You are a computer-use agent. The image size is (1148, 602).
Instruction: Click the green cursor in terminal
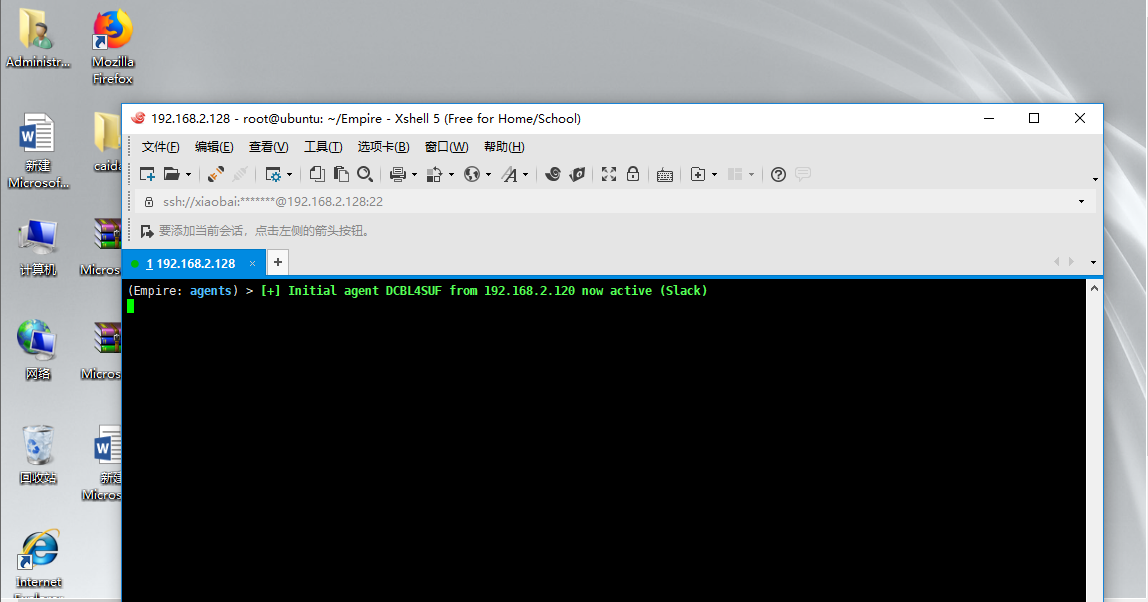[130, 306]
